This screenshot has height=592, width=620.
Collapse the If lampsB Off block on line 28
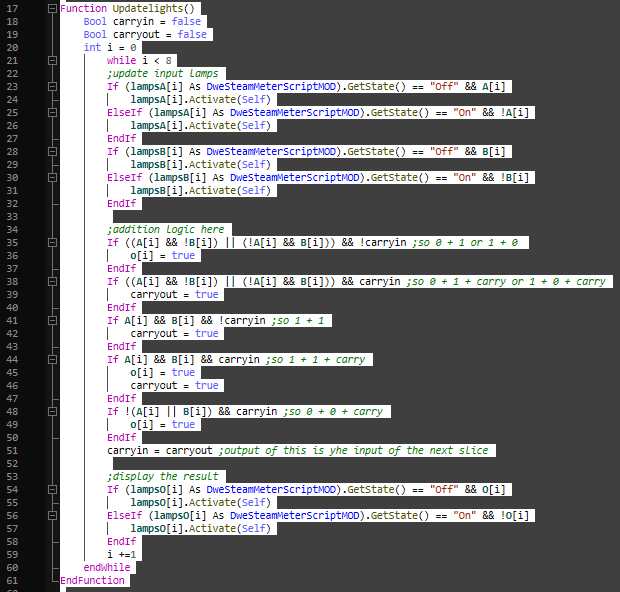click(52, 151)
